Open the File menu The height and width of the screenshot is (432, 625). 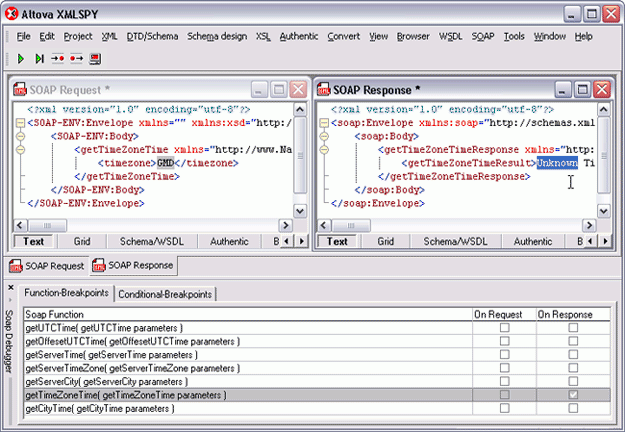coord(24,36)
